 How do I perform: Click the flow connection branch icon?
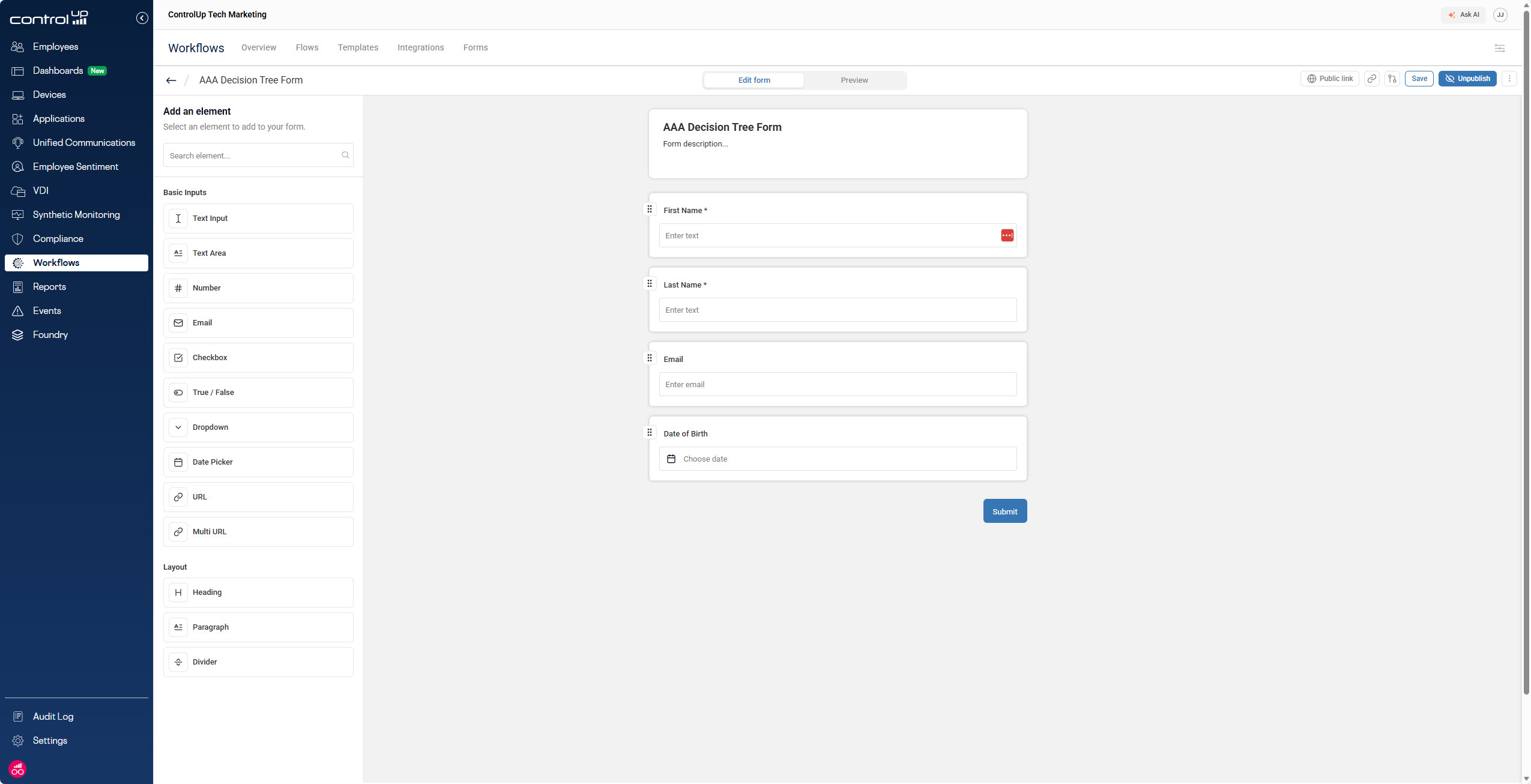pos(1392,79)
